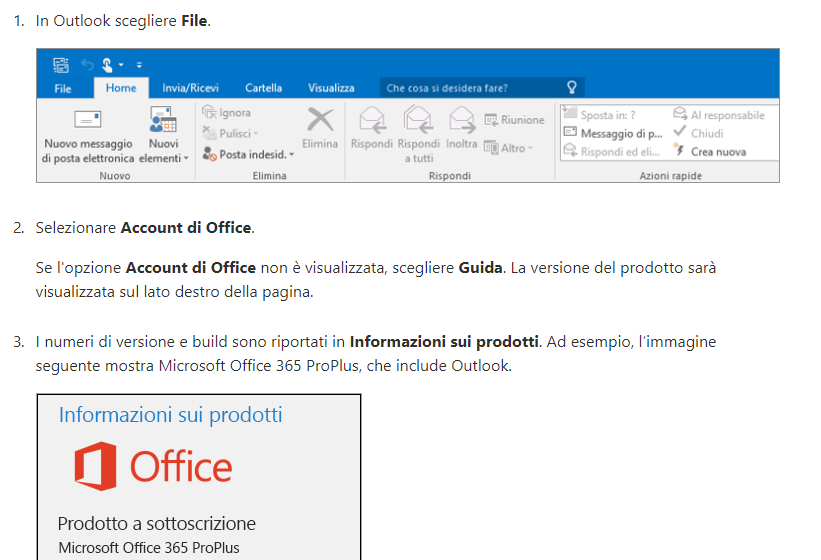This screenshot has height=560, width=821.
Task: Click the 'Informazioni sui prodotti' heading
Action: (x=170, y=415)
